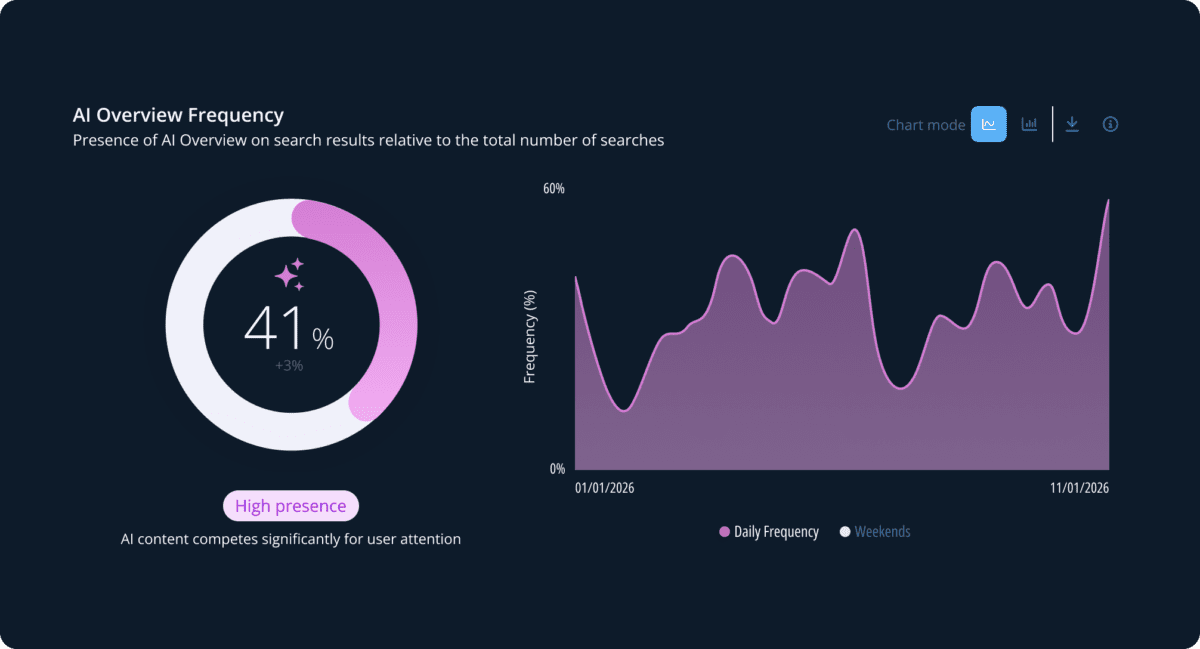Click the High presence badge
The height and width of the screenshot is (649, 1200).
pyautogui.click(x=290, y=506)
